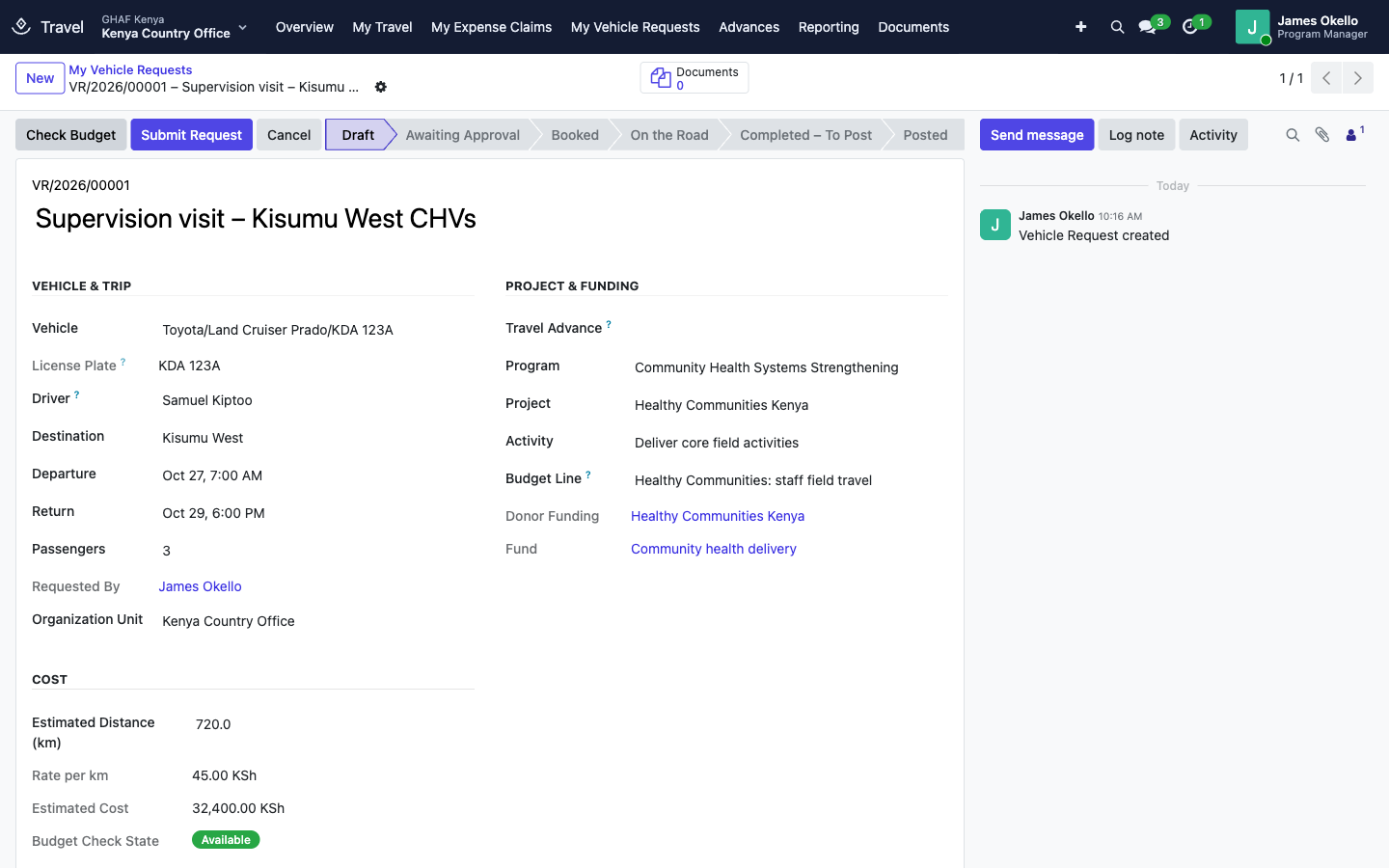Image resolution: width=1389 pixels, height=868 pixels.
Task: Show Travel Advance help tooltip
Action: coord(609,325)
